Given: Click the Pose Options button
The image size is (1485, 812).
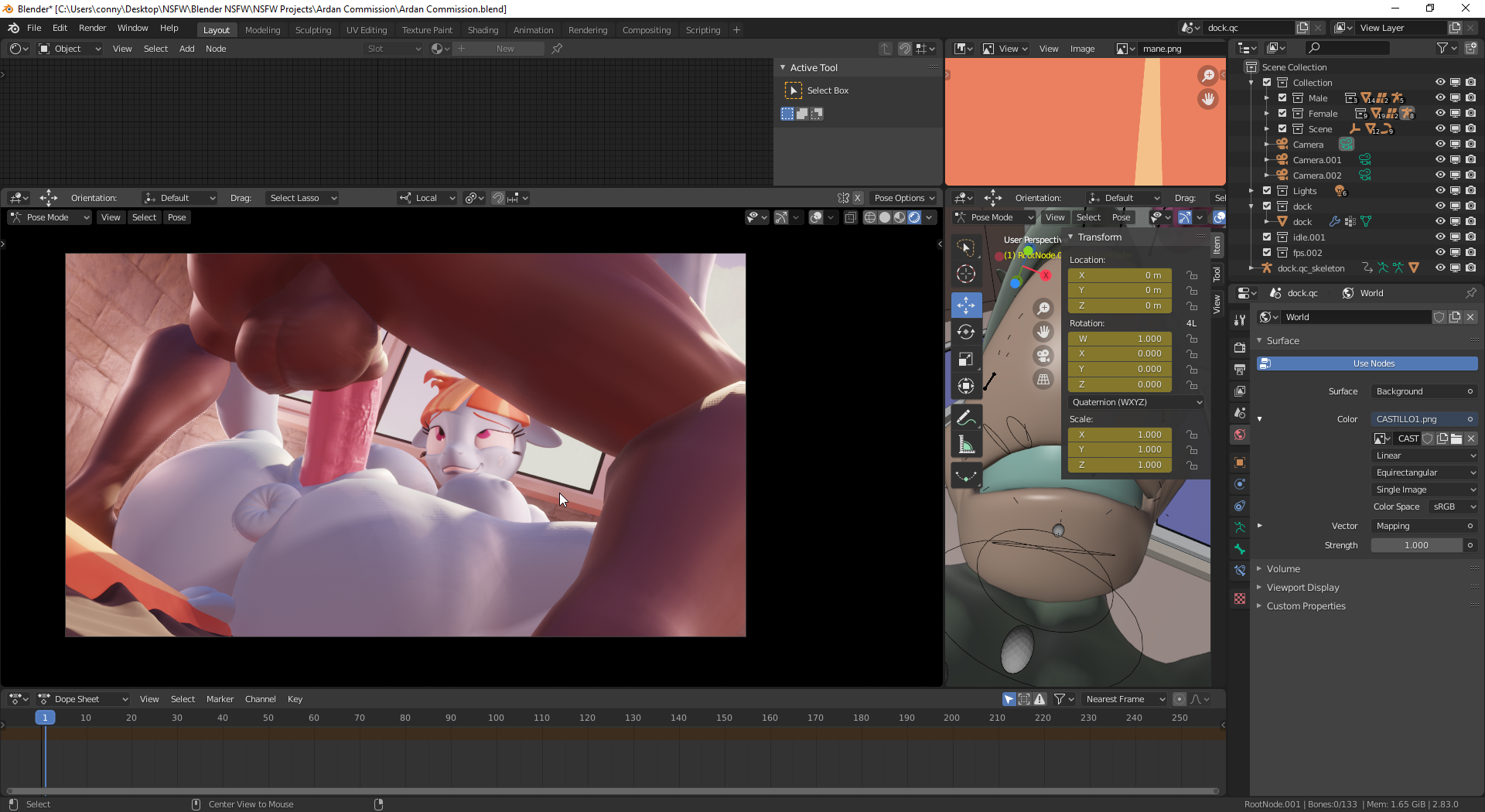Looking at the screenshot, I should point(903,198).
